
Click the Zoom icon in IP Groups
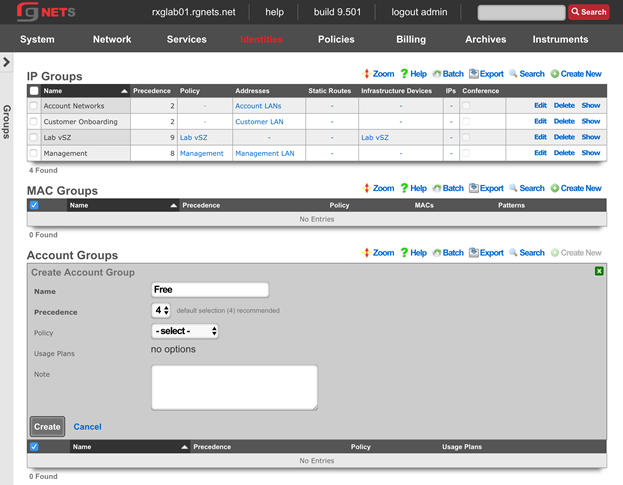366,74
